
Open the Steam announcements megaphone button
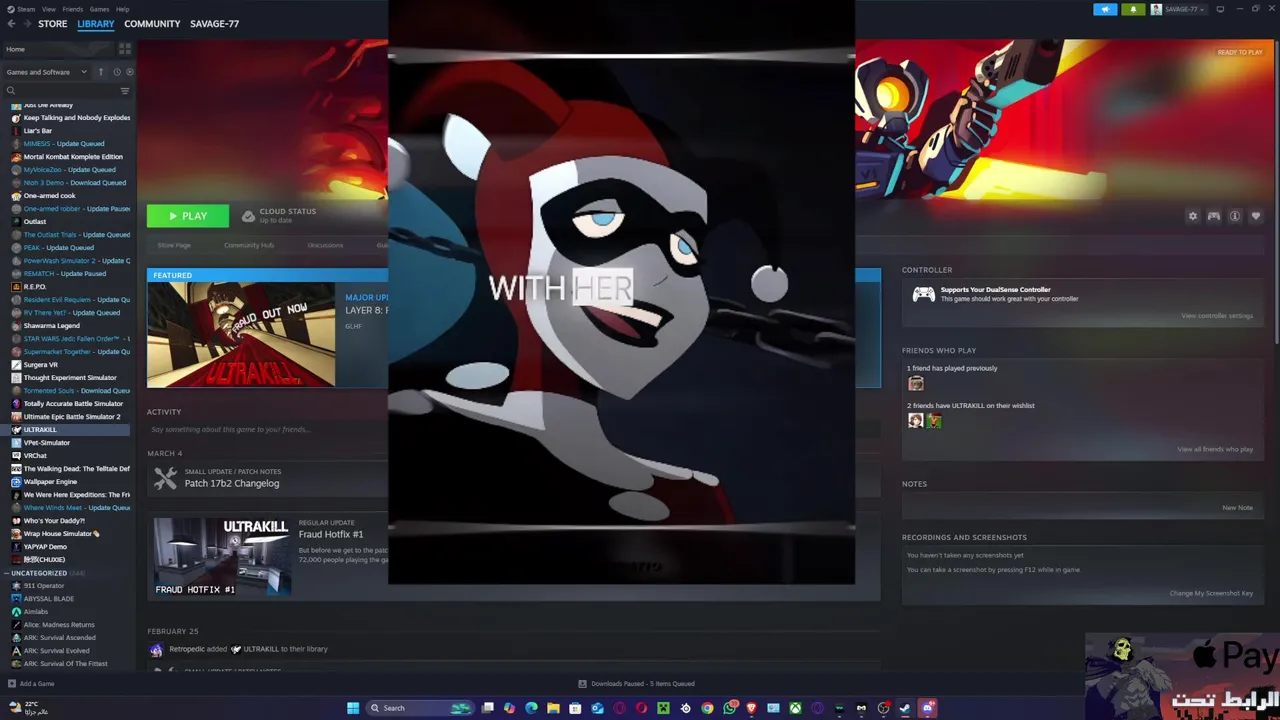coord(1105,9)
